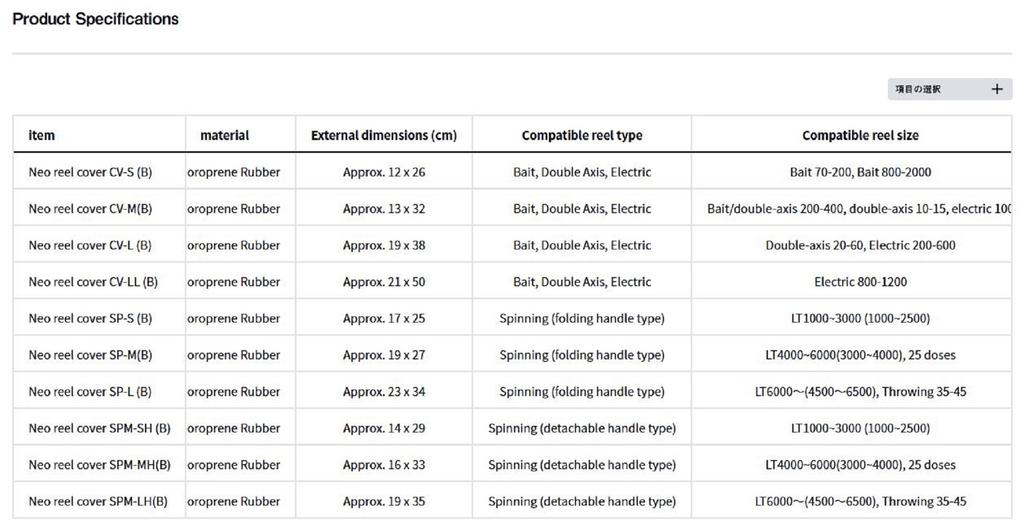Select the "Compatible reel size" column header
The width and height of the screenshot is (1024, 526).
[x=860, y=135]
